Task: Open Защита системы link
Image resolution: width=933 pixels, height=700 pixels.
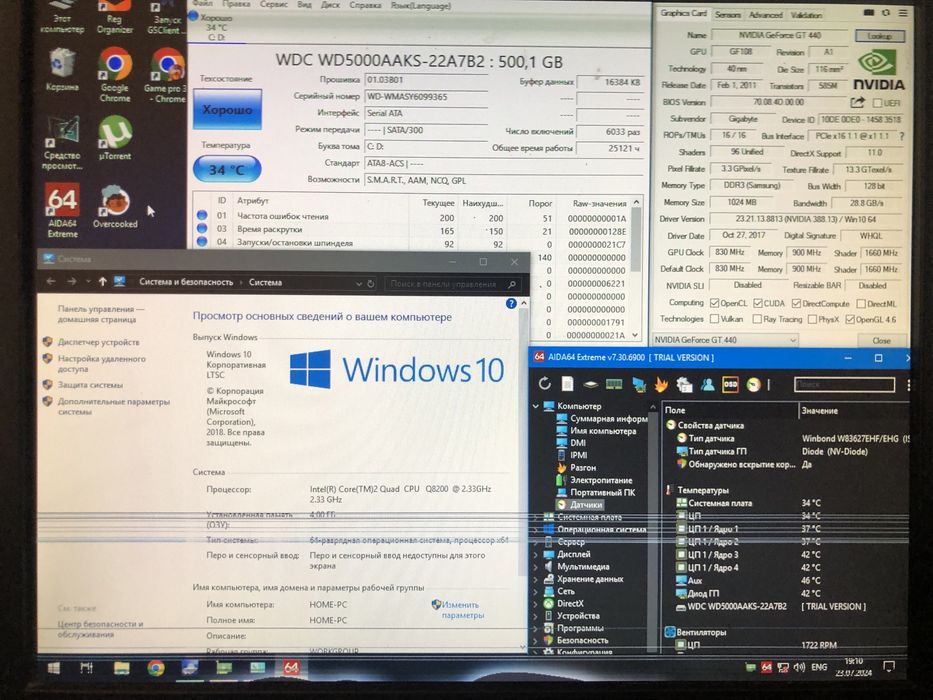Action: point(90,385)
